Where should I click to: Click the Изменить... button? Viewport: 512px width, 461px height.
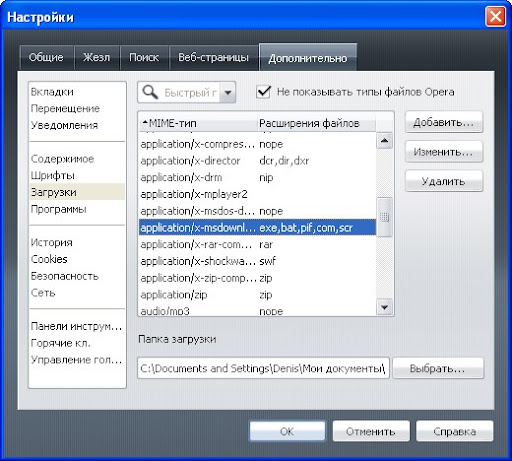444,152
